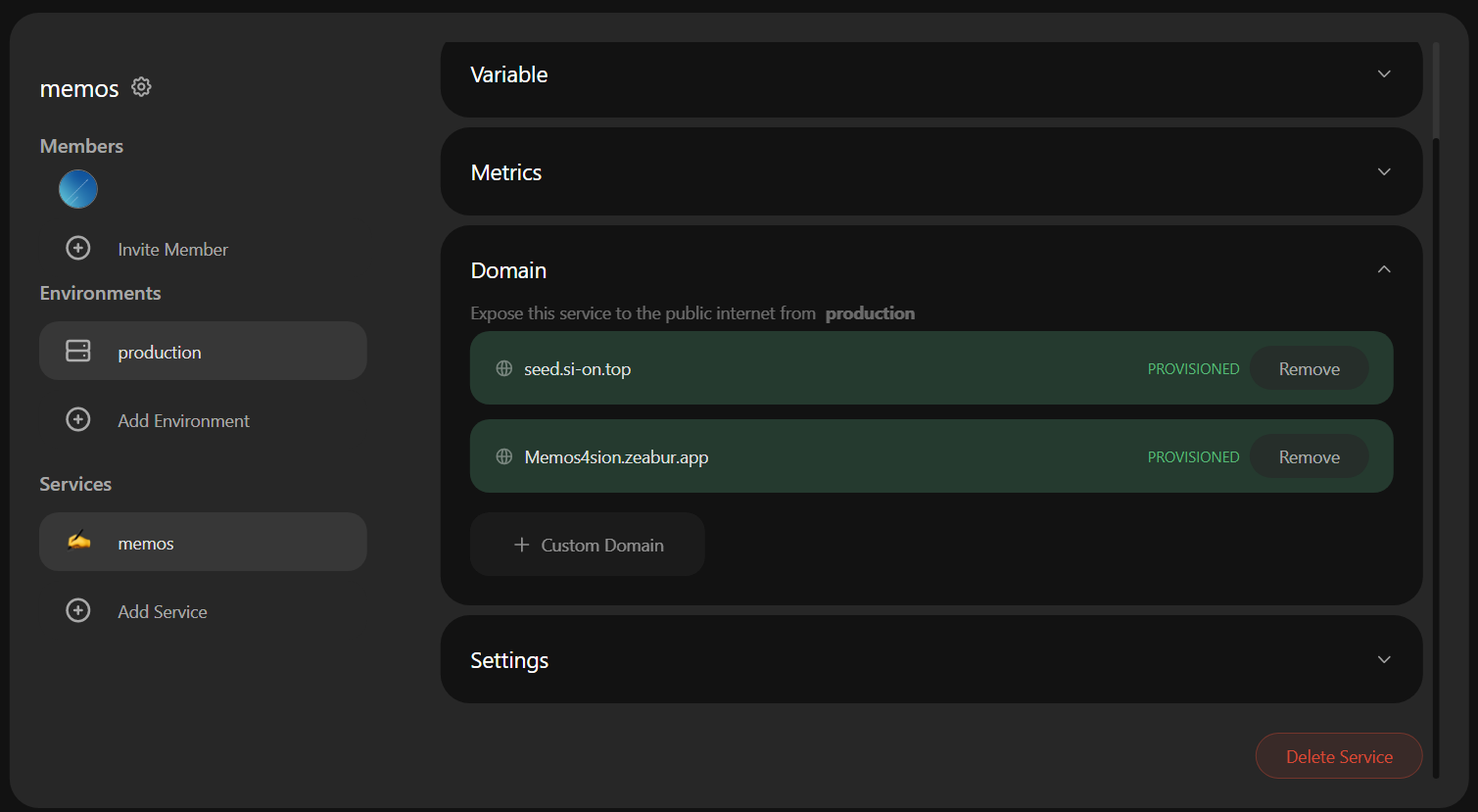Screen dimensions: 1478x812
Task: Add a Custom Domain
Action: point(588,546)
